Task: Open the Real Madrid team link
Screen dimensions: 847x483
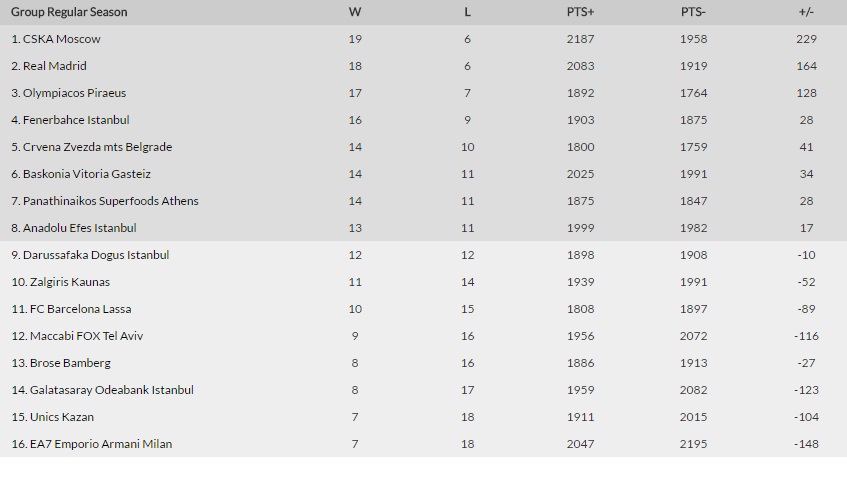Action: coord(55,66)
